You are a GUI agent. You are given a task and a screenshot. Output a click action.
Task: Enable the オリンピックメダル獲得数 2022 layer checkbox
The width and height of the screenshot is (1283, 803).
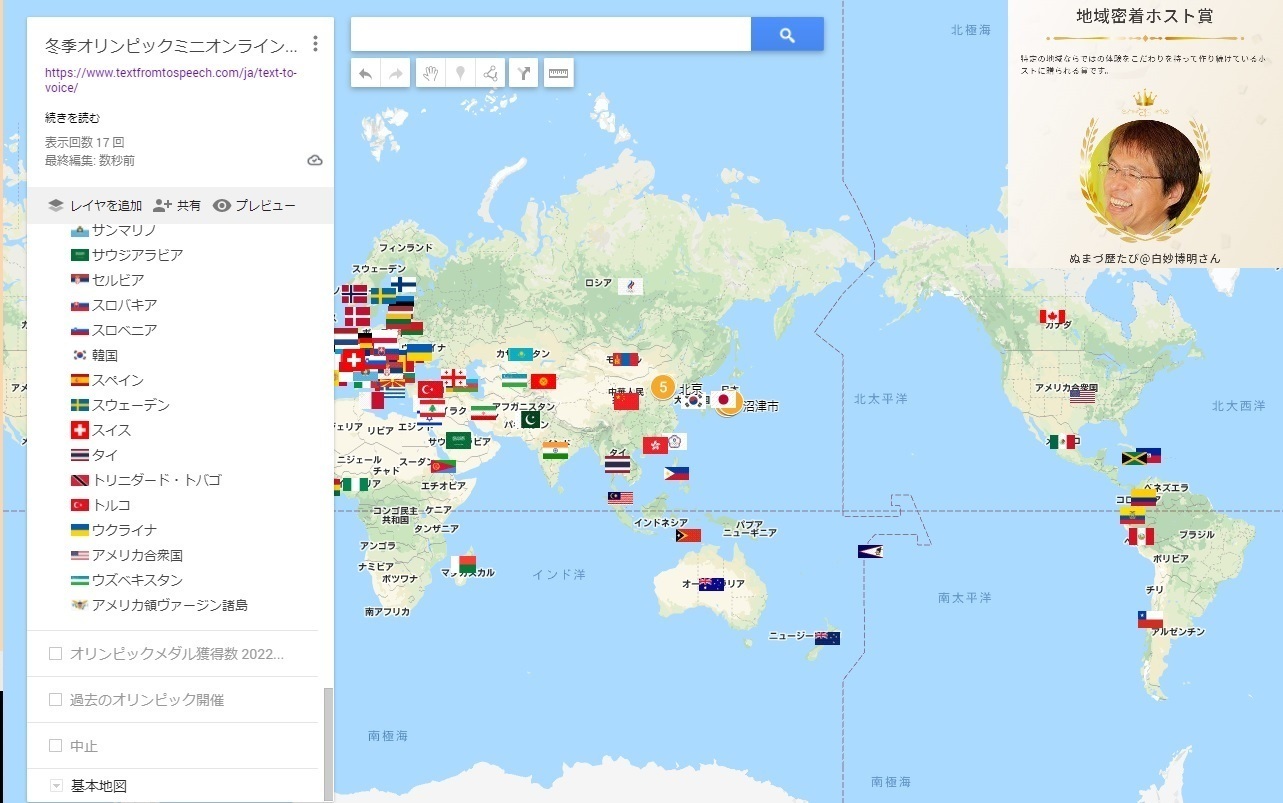[56, 654]
